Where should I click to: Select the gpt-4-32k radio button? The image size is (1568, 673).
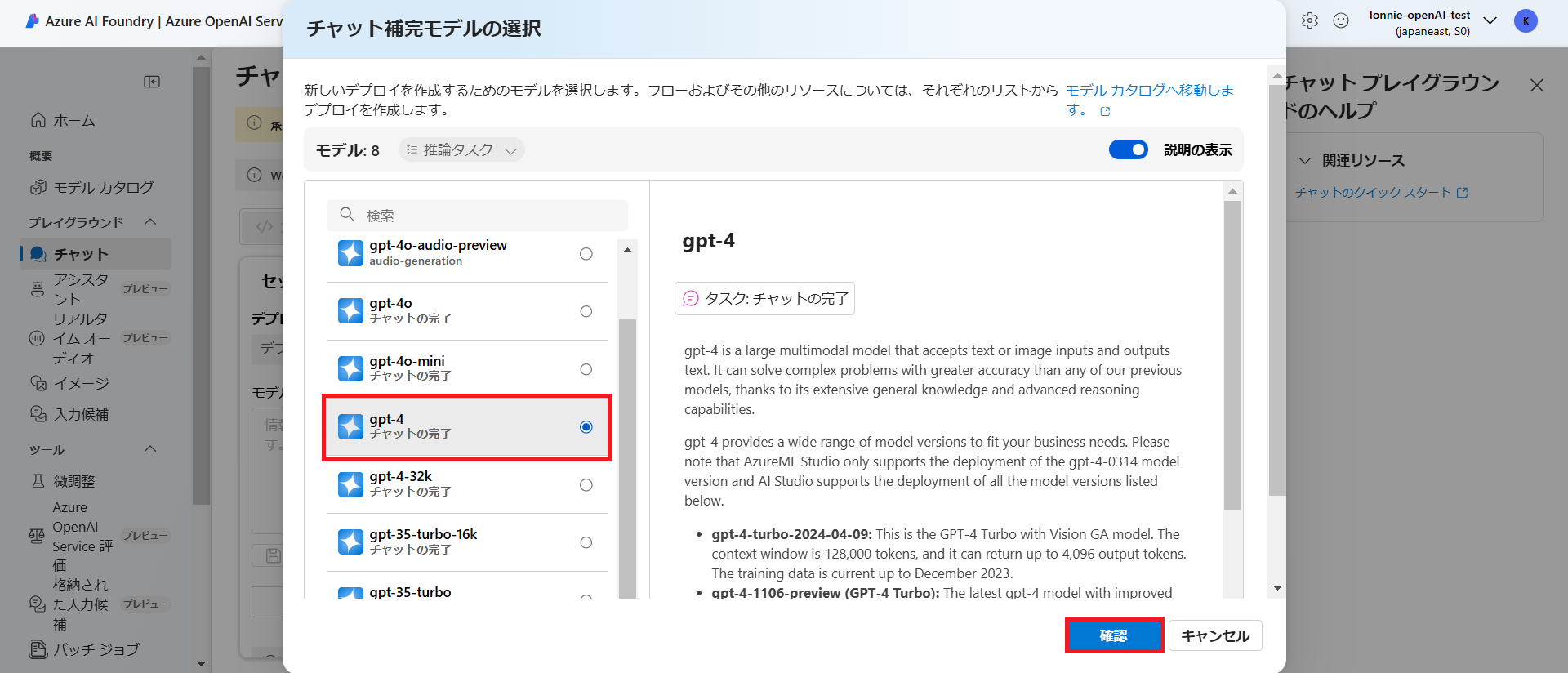(586, 485)
